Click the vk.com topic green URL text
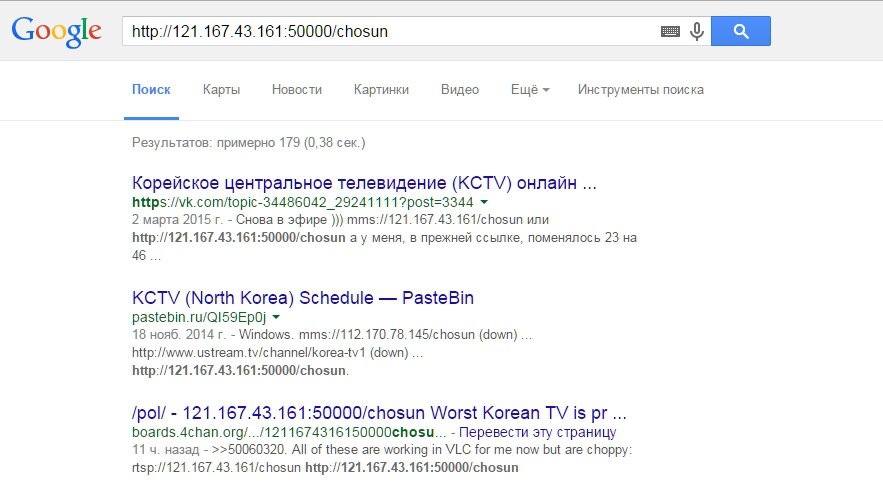883x487 pixels. tap(302, 202)
